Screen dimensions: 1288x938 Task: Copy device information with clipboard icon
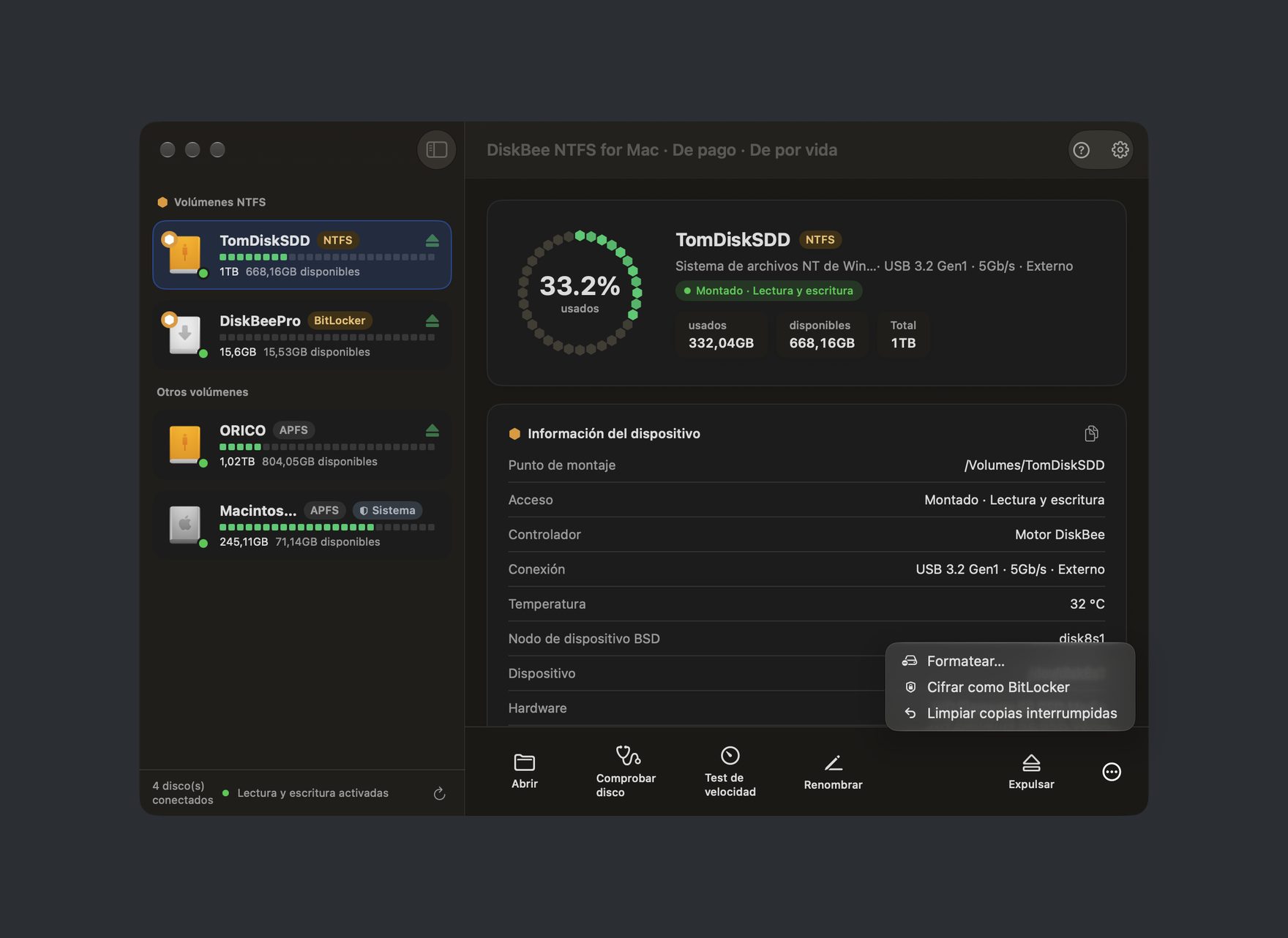point(1091,434)
